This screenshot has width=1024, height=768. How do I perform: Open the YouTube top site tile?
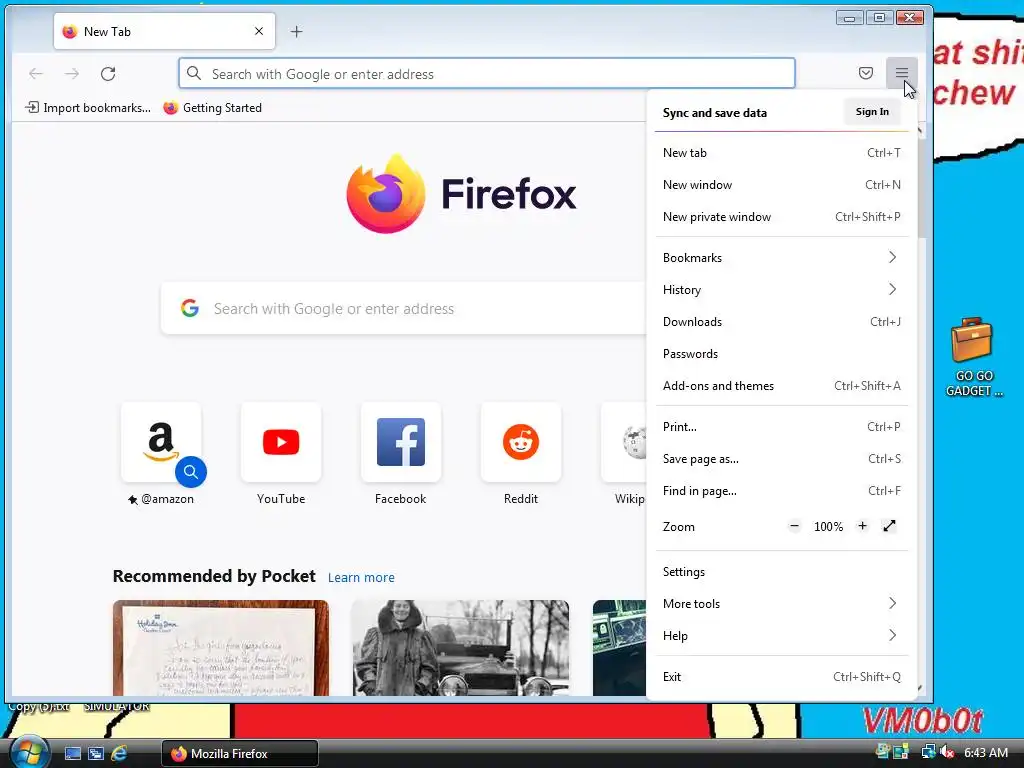(281, 443)
